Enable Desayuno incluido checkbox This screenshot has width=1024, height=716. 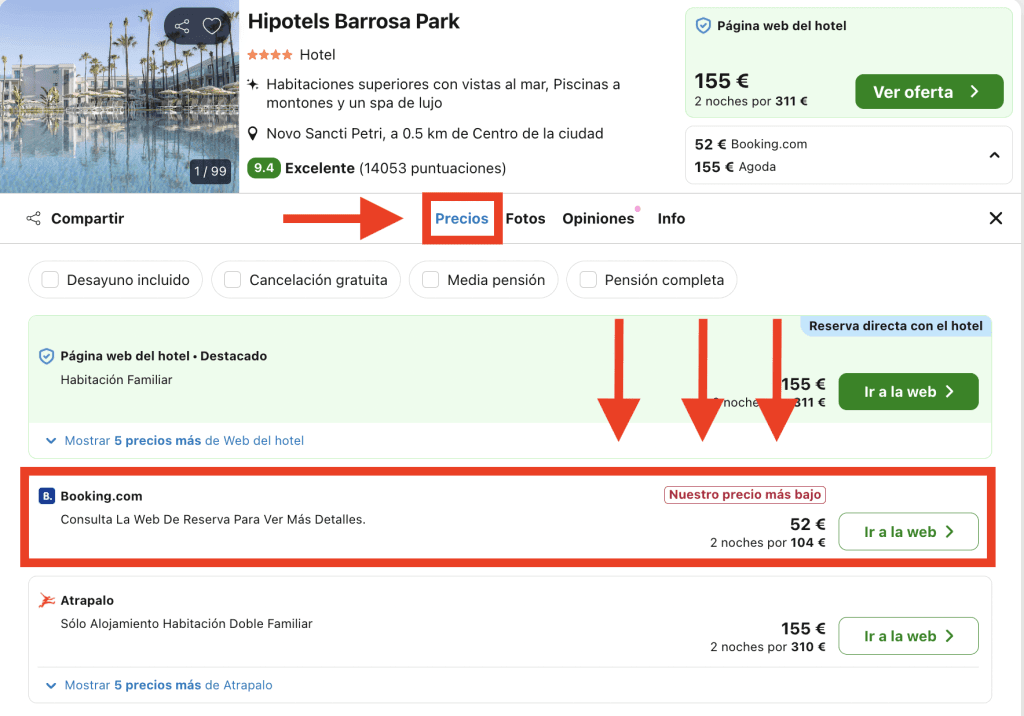(50, 280)
